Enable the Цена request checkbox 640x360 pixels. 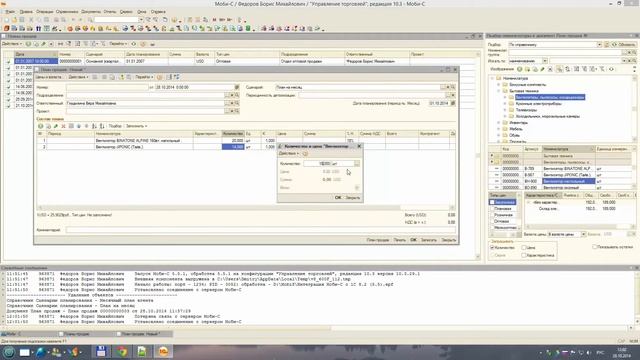[524, 248]
